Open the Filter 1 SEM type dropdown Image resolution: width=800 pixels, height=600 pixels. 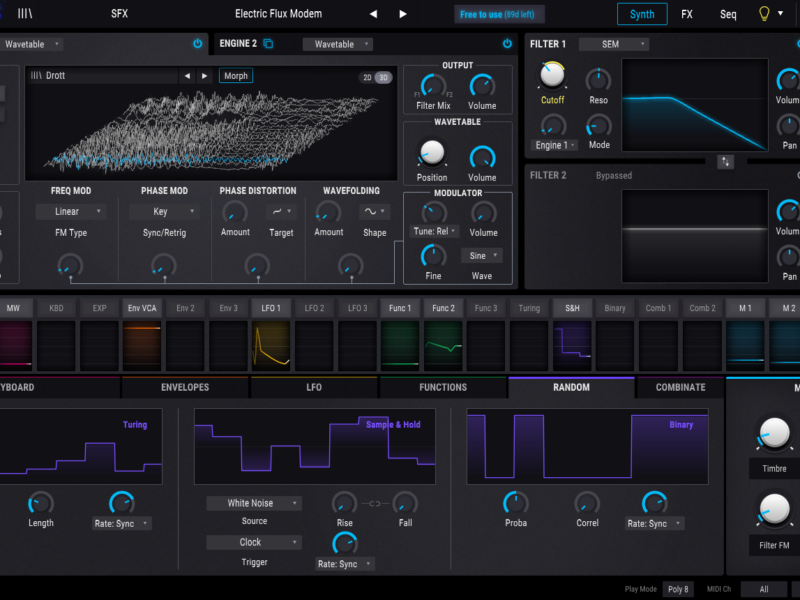tap(612, 44)
